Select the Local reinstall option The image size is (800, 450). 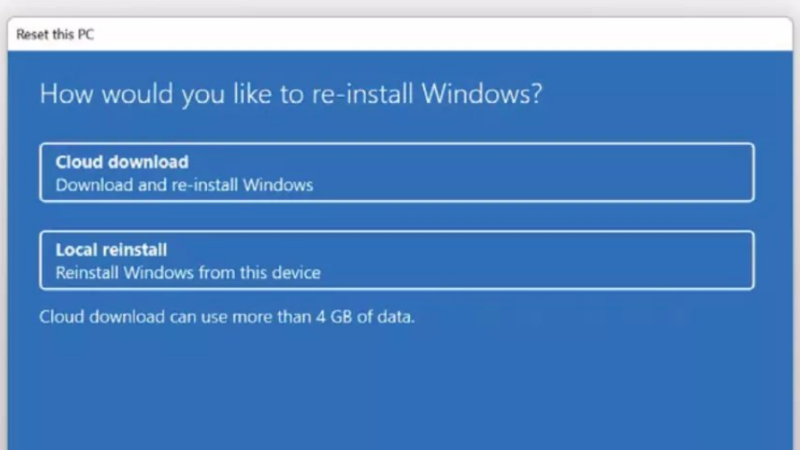(396, 260)
